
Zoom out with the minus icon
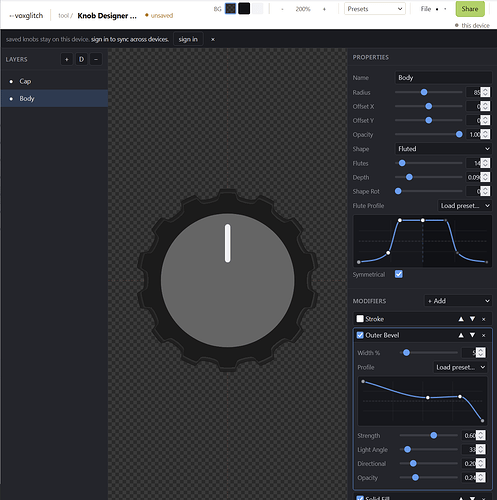[x=282, y=9]
